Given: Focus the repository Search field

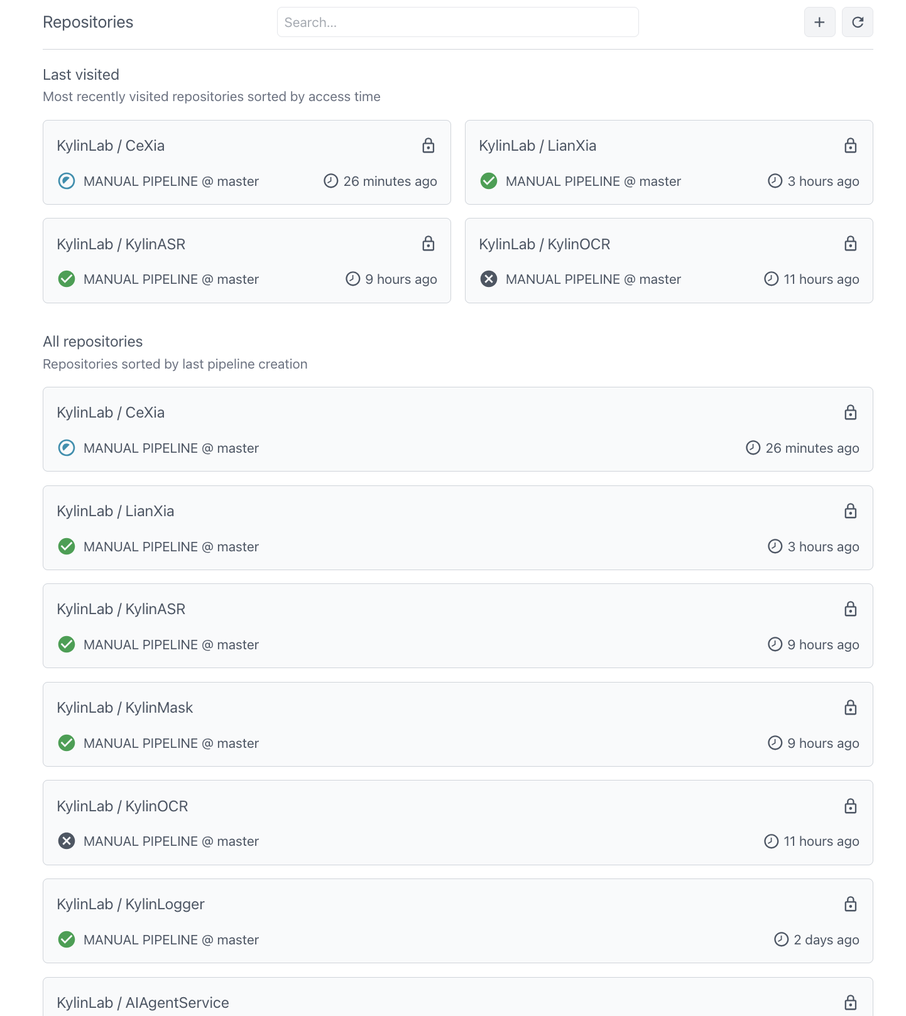Looking at the screenshot, I should click(458, 23).
